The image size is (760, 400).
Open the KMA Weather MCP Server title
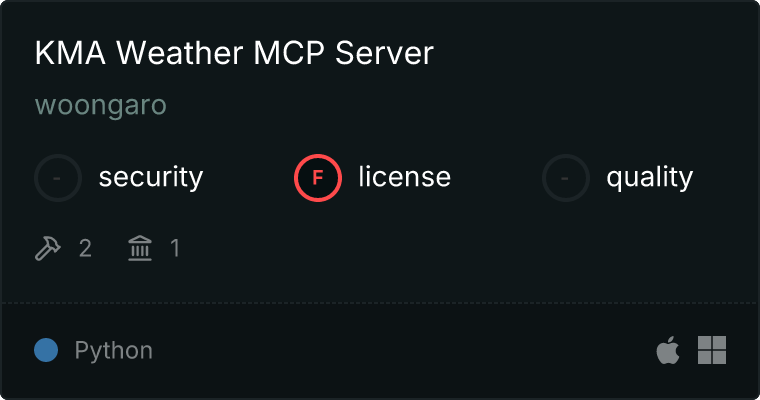click(x=234, y=52)
